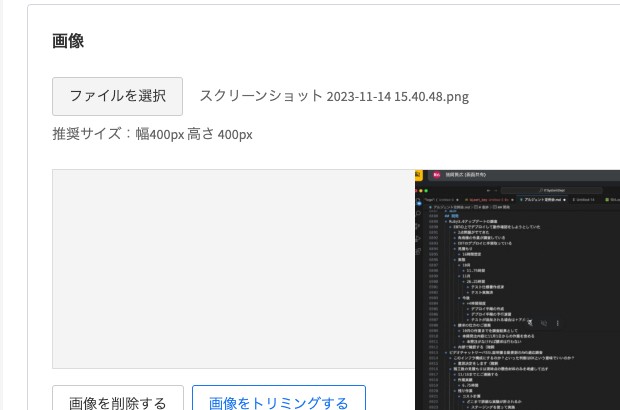Screen dimensions: 620x410
Task: Click the yellow app icon in preview corner
Action: click(x=419, y=175)
